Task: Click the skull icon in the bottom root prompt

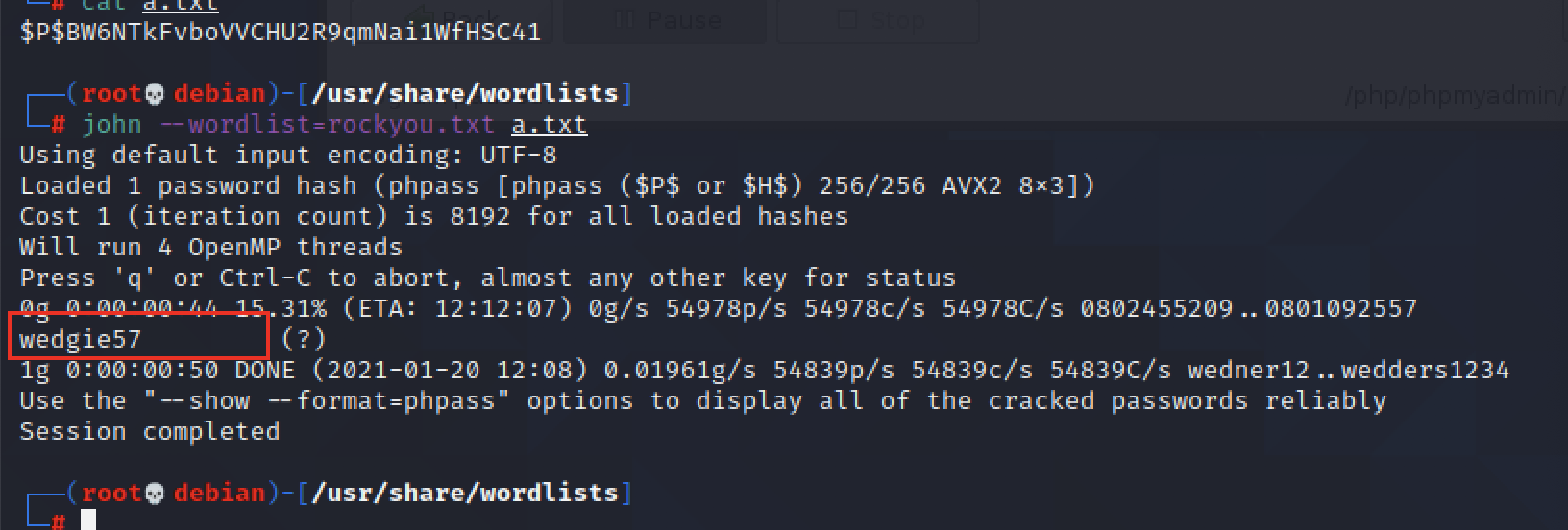Action: [x=156, y=494]
